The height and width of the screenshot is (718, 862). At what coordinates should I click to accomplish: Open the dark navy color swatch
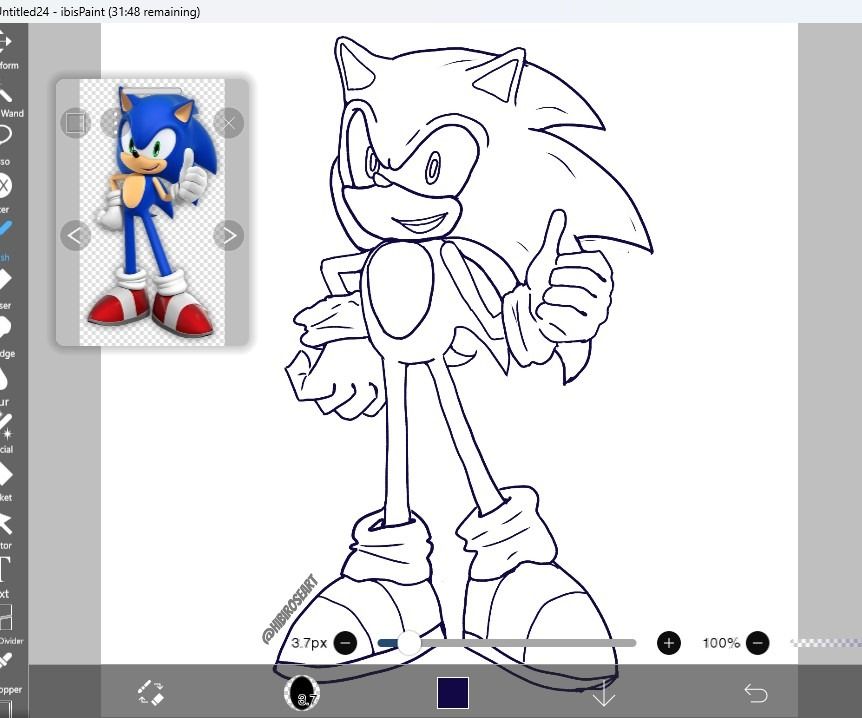(453, 693)
